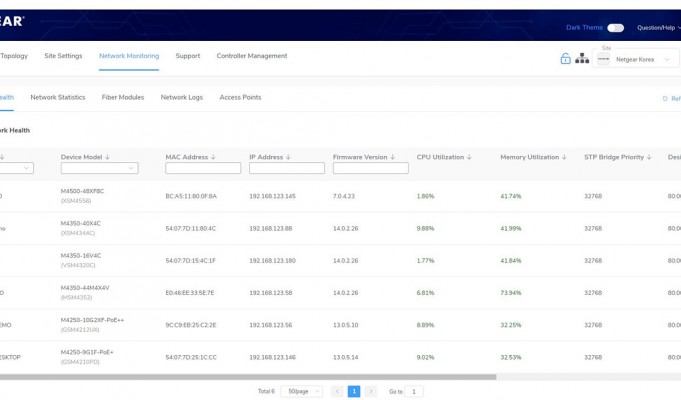Open the Site dropdown Netgear Korea
The width and height of the screenshot is (681, 400).
635,60
